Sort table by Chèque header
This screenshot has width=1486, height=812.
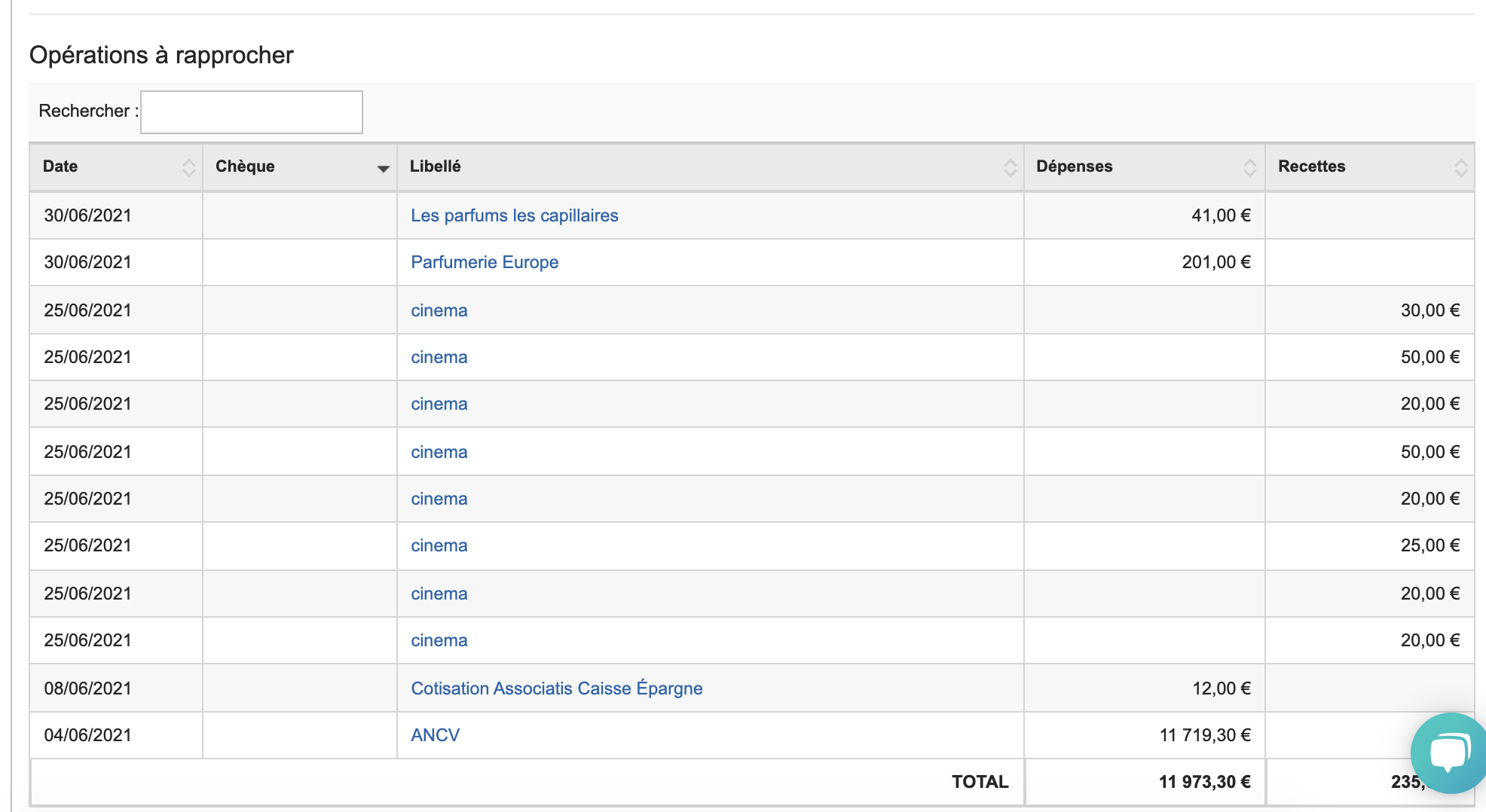point(245,166)
